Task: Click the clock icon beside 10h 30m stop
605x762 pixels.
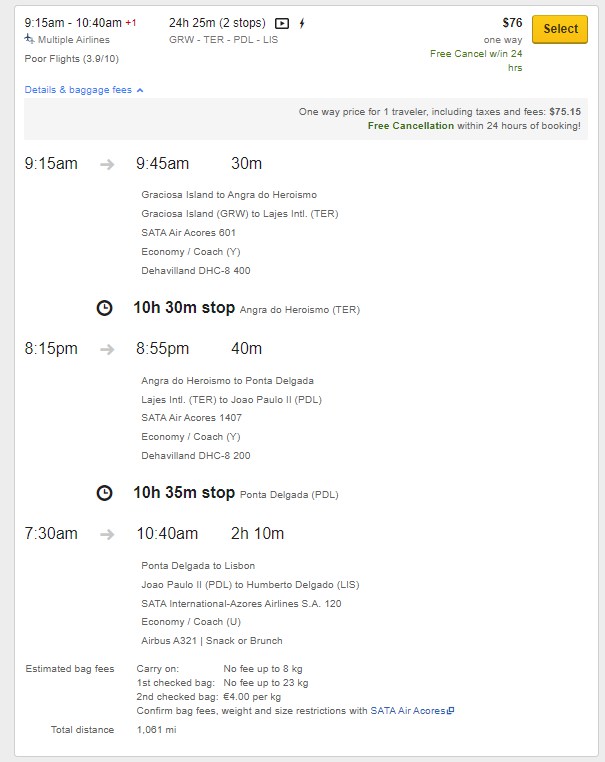Action: point(104,308)
